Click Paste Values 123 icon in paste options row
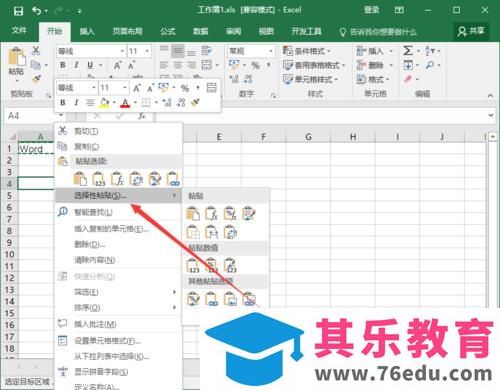Screen dimensions: 500x390 [x=99, y=179]
